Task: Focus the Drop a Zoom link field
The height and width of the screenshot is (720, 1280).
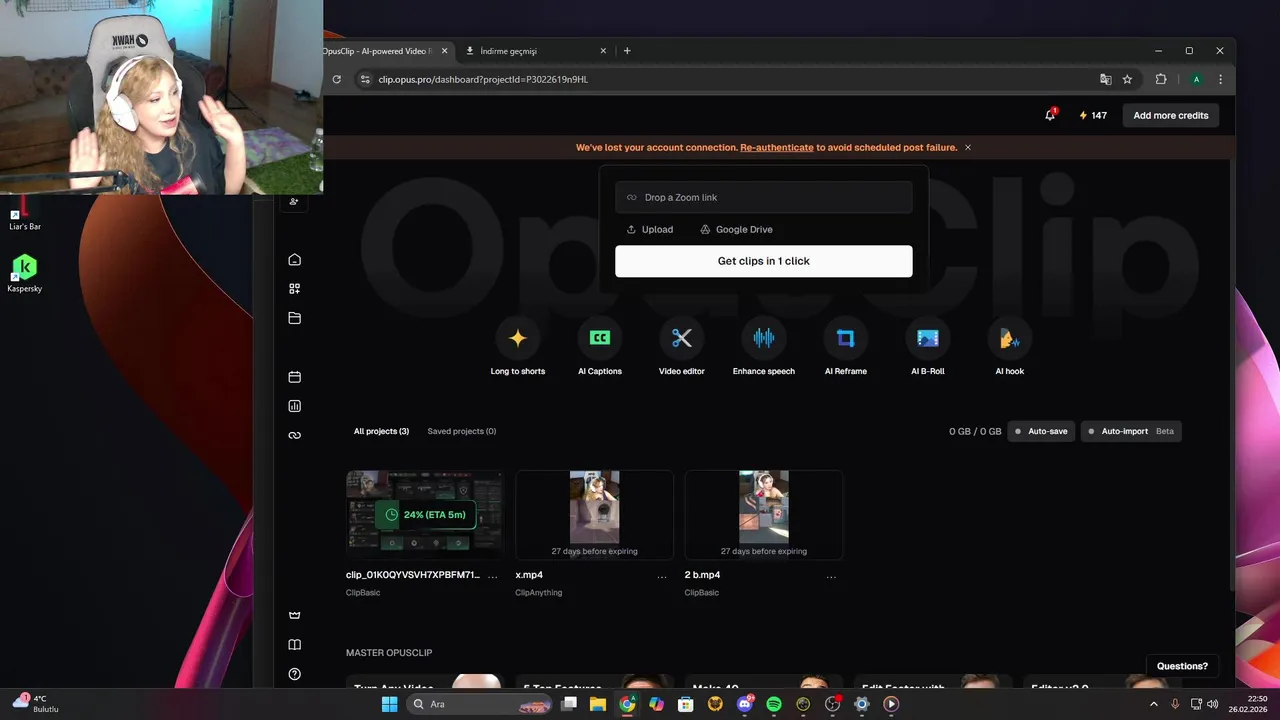Action: [x=764, y=197]
